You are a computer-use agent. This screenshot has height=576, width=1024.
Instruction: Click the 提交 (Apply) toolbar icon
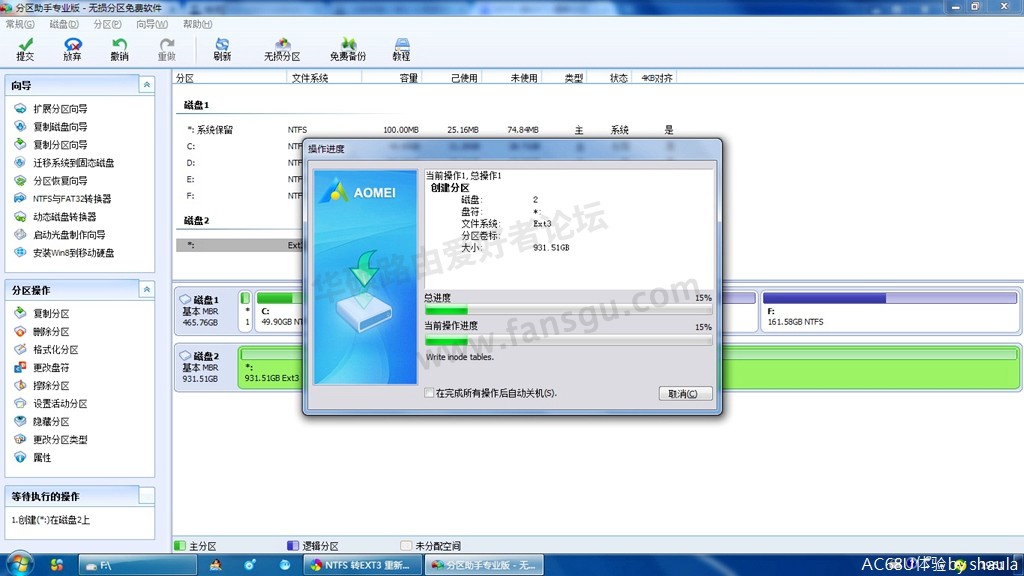[25, 49]
